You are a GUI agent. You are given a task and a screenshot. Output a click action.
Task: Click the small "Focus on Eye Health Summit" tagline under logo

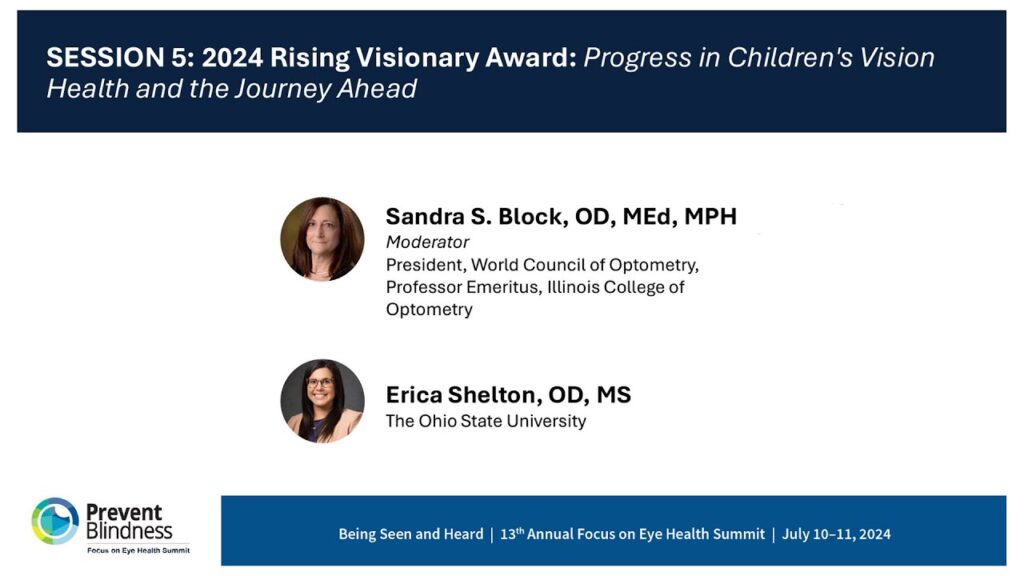point(138,550)
